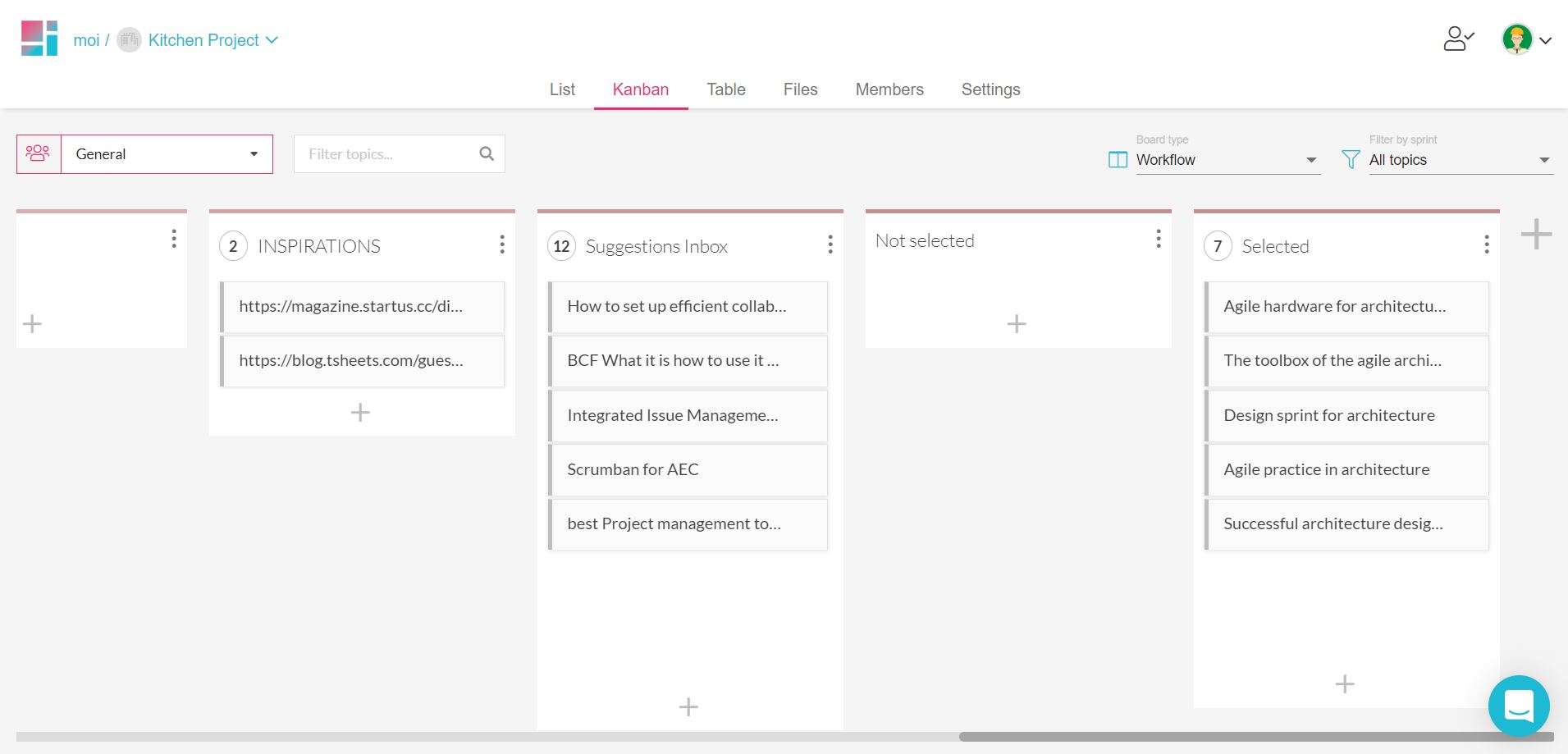Screen dimensions: 1568x754
Task: Click the team group icon beside General
Action: click(39, 153)
